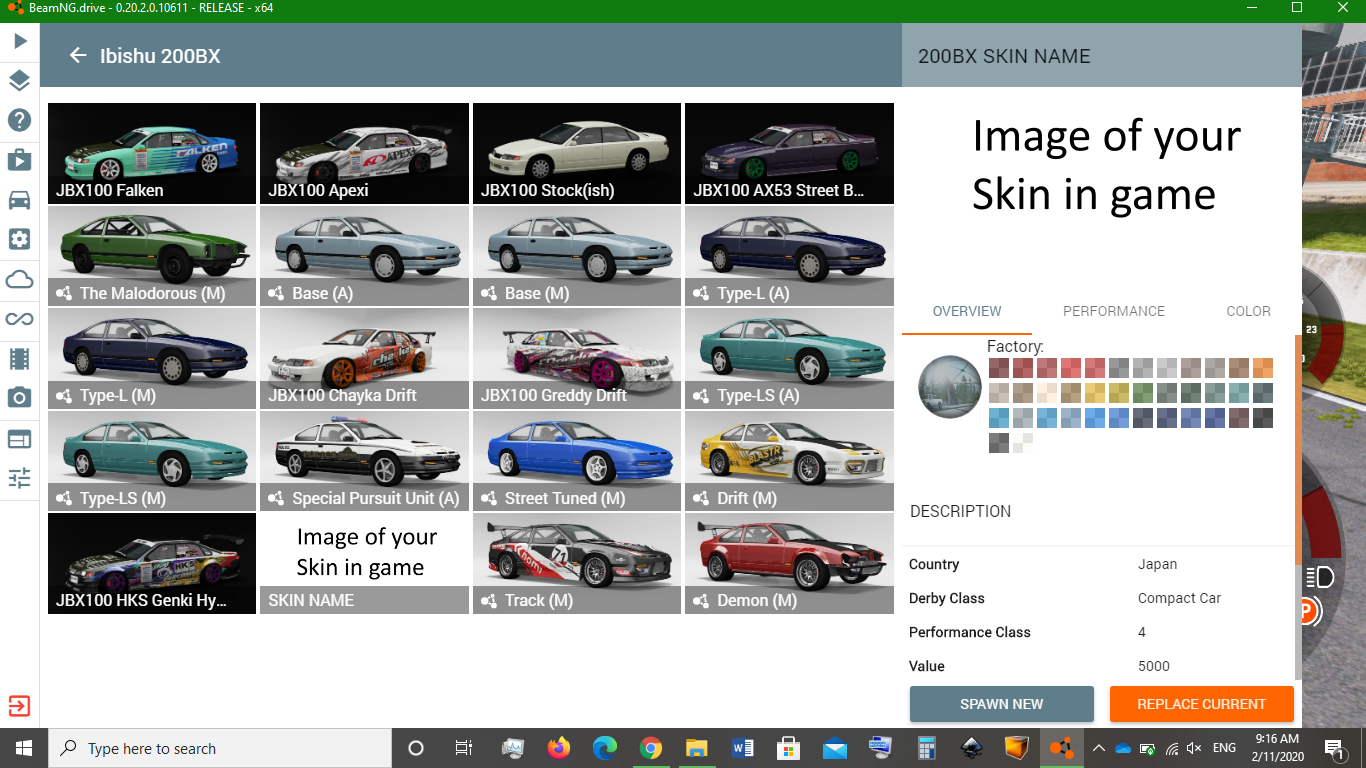Select the Base (M) configuration
1366x768 pixels.
577,256
